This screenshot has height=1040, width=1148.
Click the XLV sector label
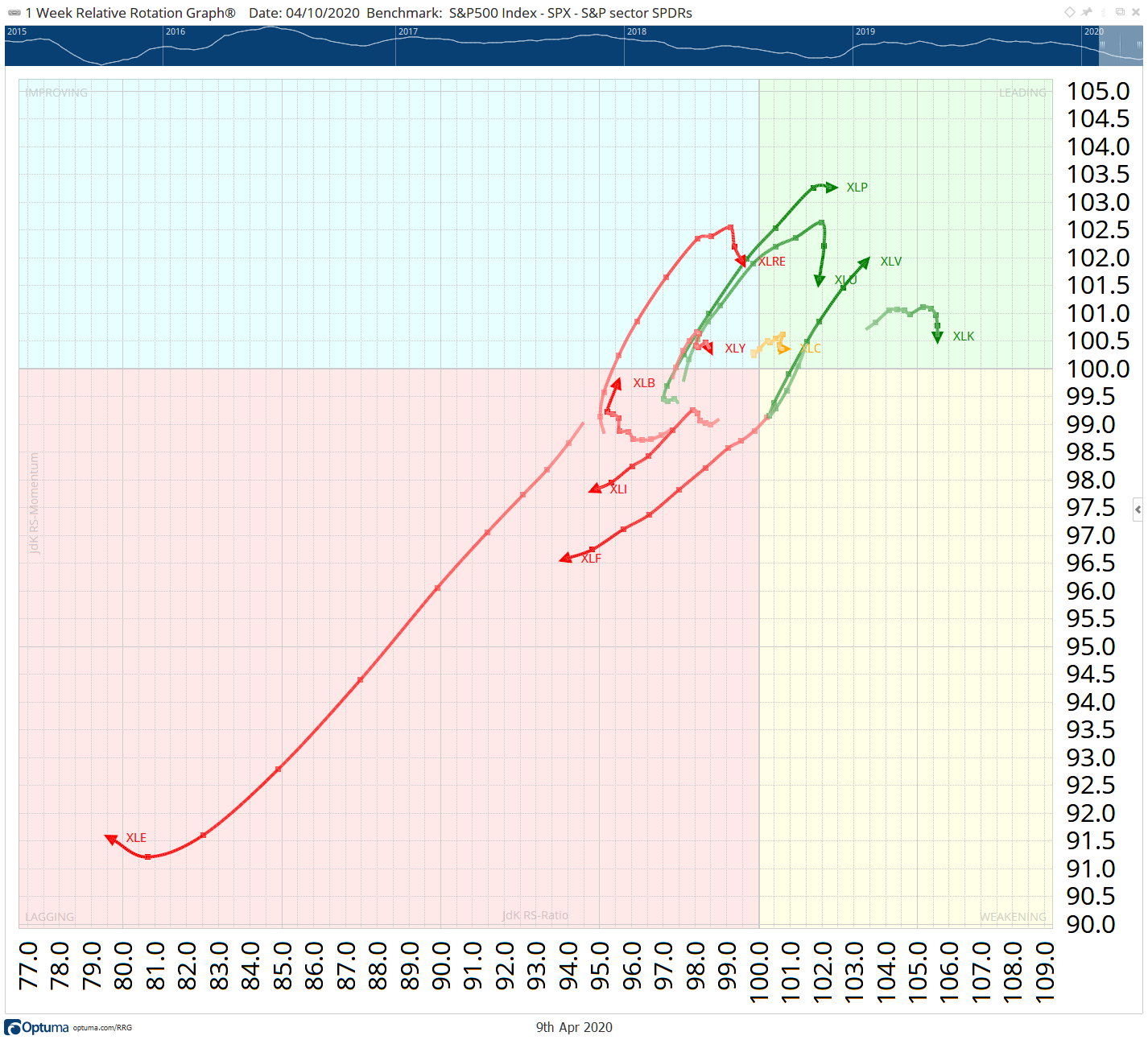pyautogui.click(x=891, y=260)
